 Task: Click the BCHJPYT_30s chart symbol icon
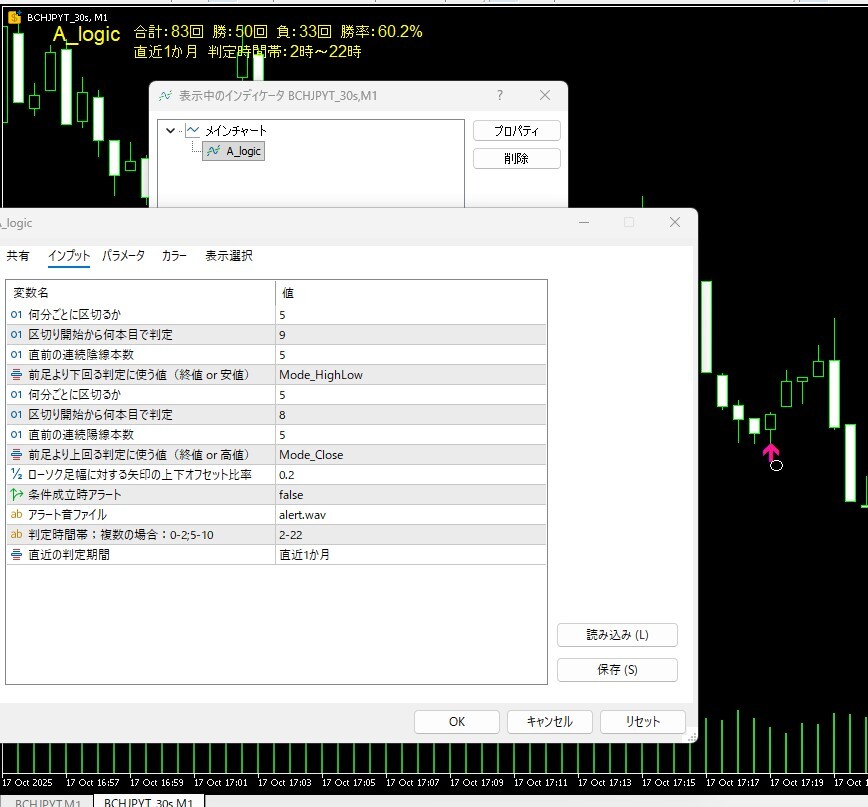coord(14,17)
